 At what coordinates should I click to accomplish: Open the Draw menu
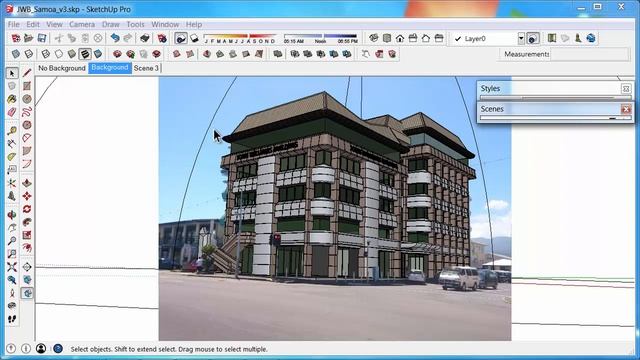111,24
